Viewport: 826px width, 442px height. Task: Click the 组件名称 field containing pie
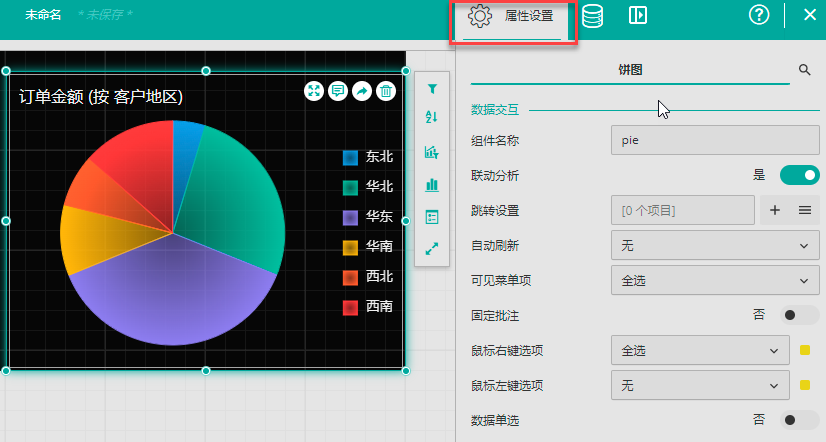715,140
